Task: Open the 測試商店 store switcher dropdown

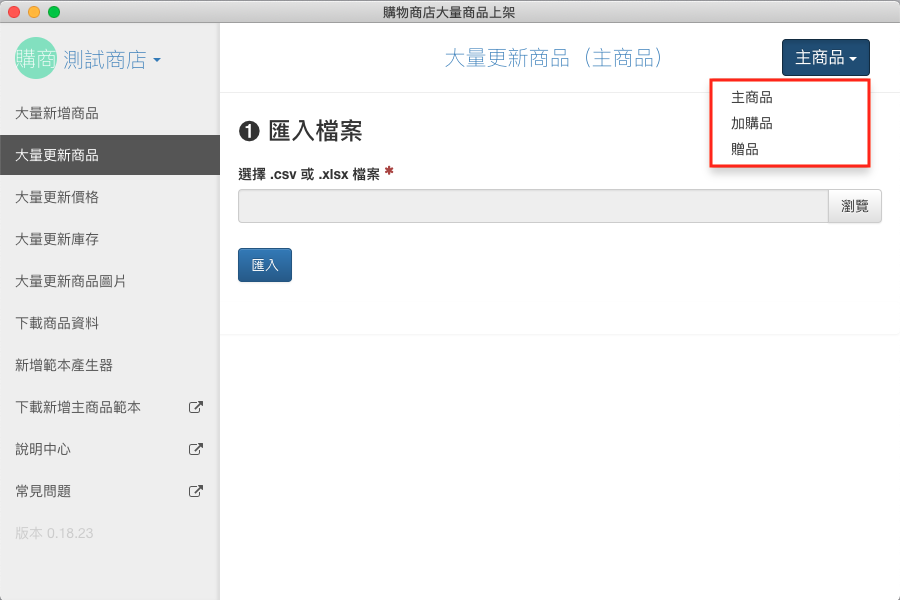Action: (x=112, y=60)
